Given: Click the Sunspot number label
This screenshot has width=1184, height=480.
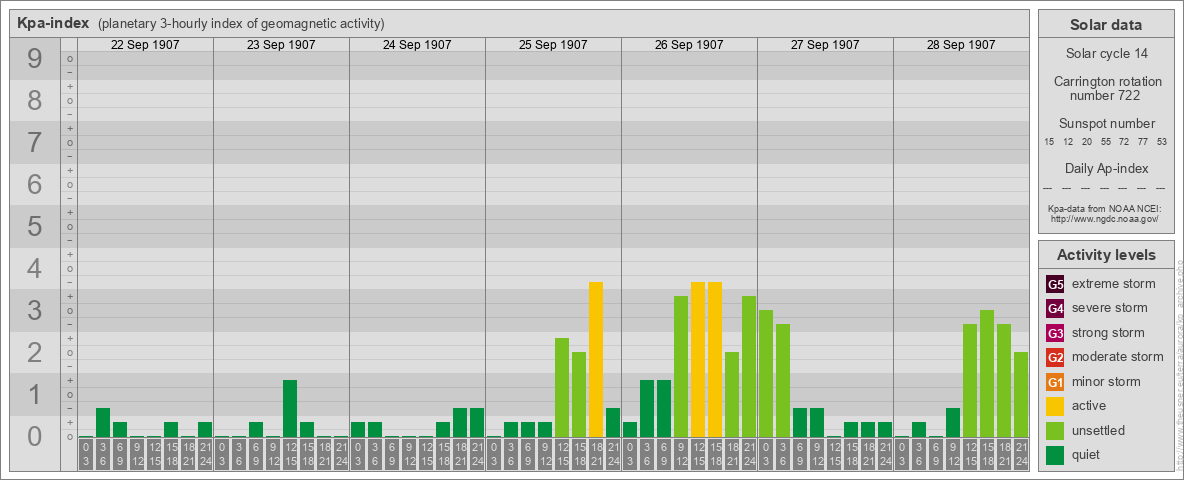Looking at the screenshot, I should tap(1106, 123).
